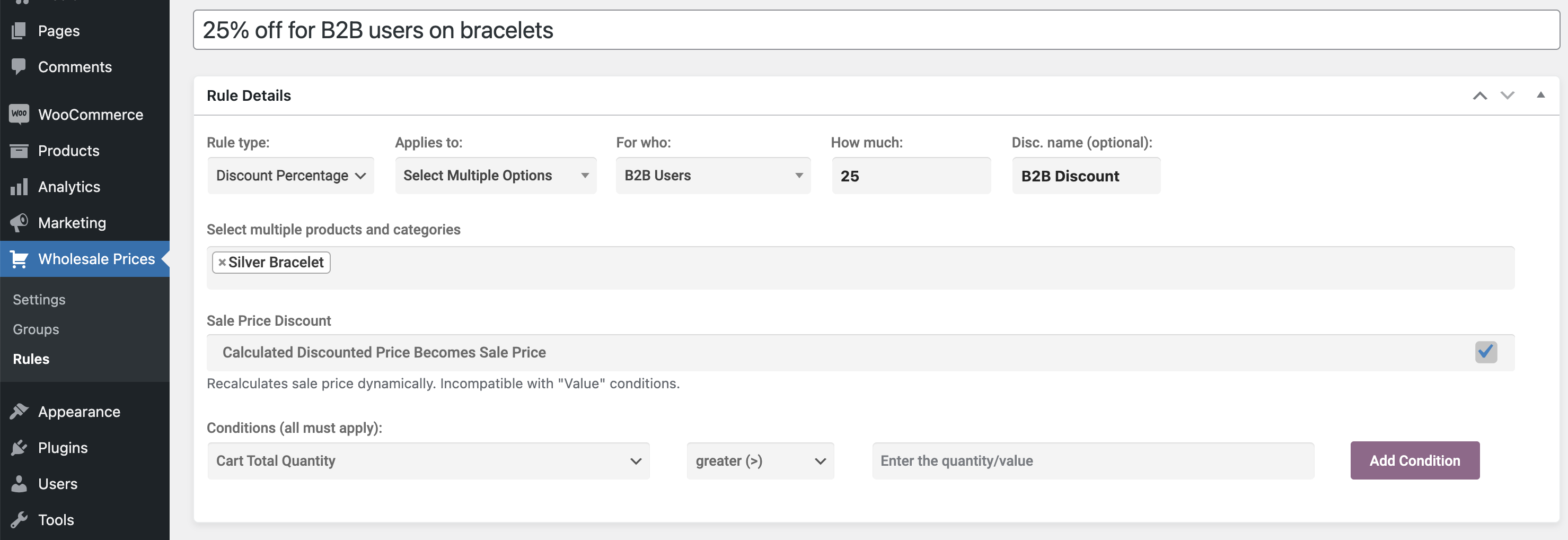
Task: Click the Wholesale Prices cart icon
Action: point(19,259)
